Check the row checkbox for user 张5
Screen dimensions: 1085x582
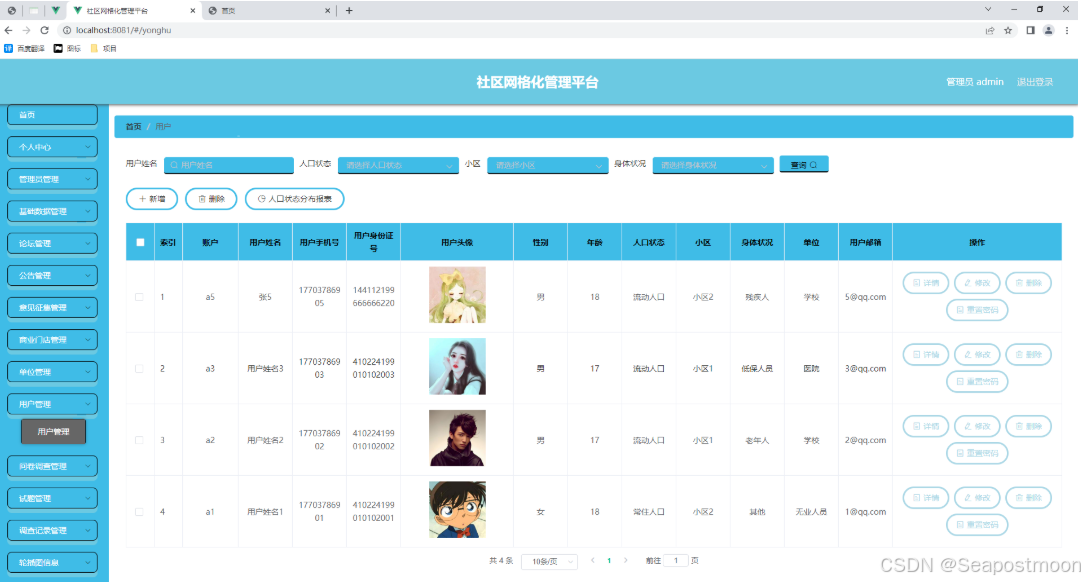(140, 297)
